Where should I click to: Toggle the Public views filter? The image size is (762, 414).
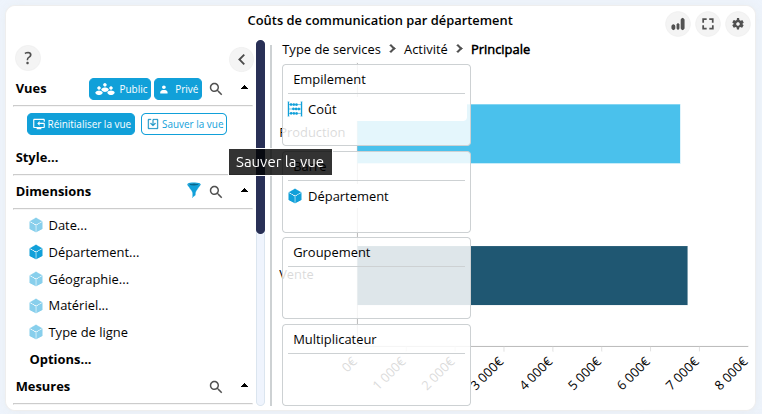[x=119, y=89]
